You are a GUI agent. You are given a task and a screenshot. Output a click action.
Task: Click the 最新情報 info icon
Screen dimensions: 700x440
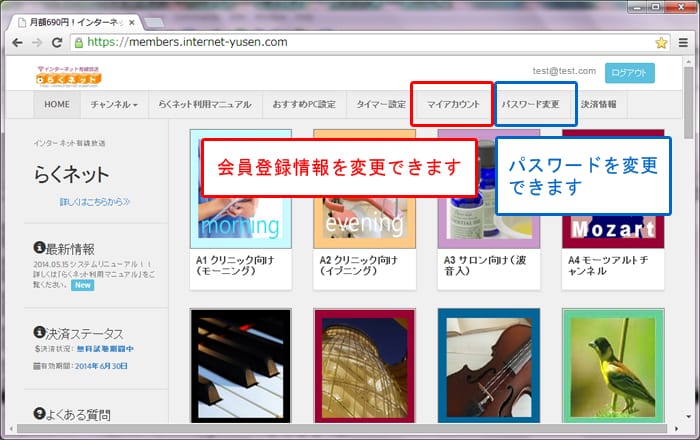[x=39, y=247]
